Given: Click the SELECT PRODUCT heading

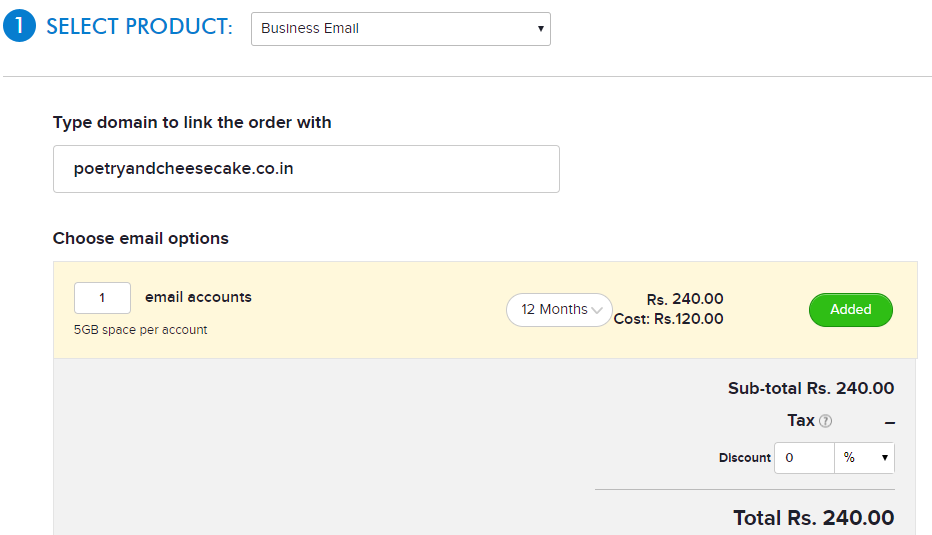Looking at the screenshot, I should click(x=139, y=27).
